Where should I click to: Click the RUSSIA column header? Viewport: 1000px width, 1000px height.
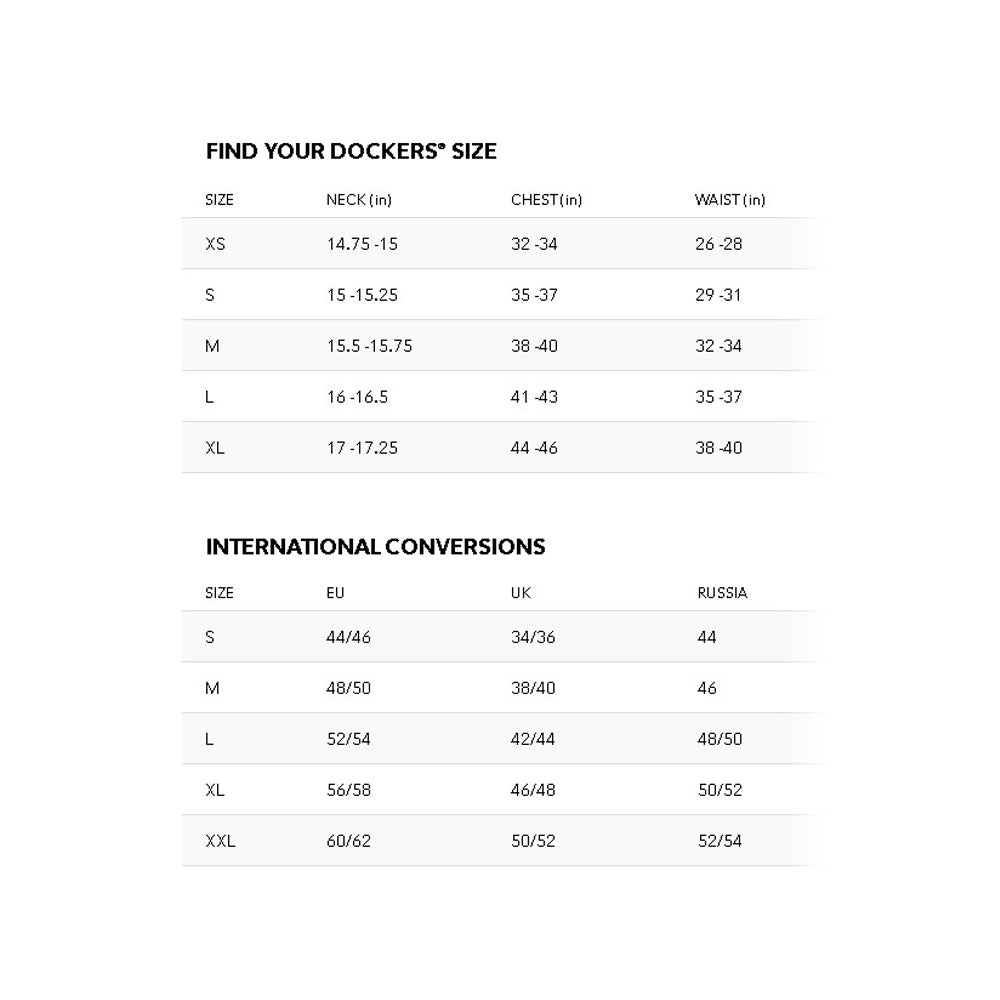(722, 593)
